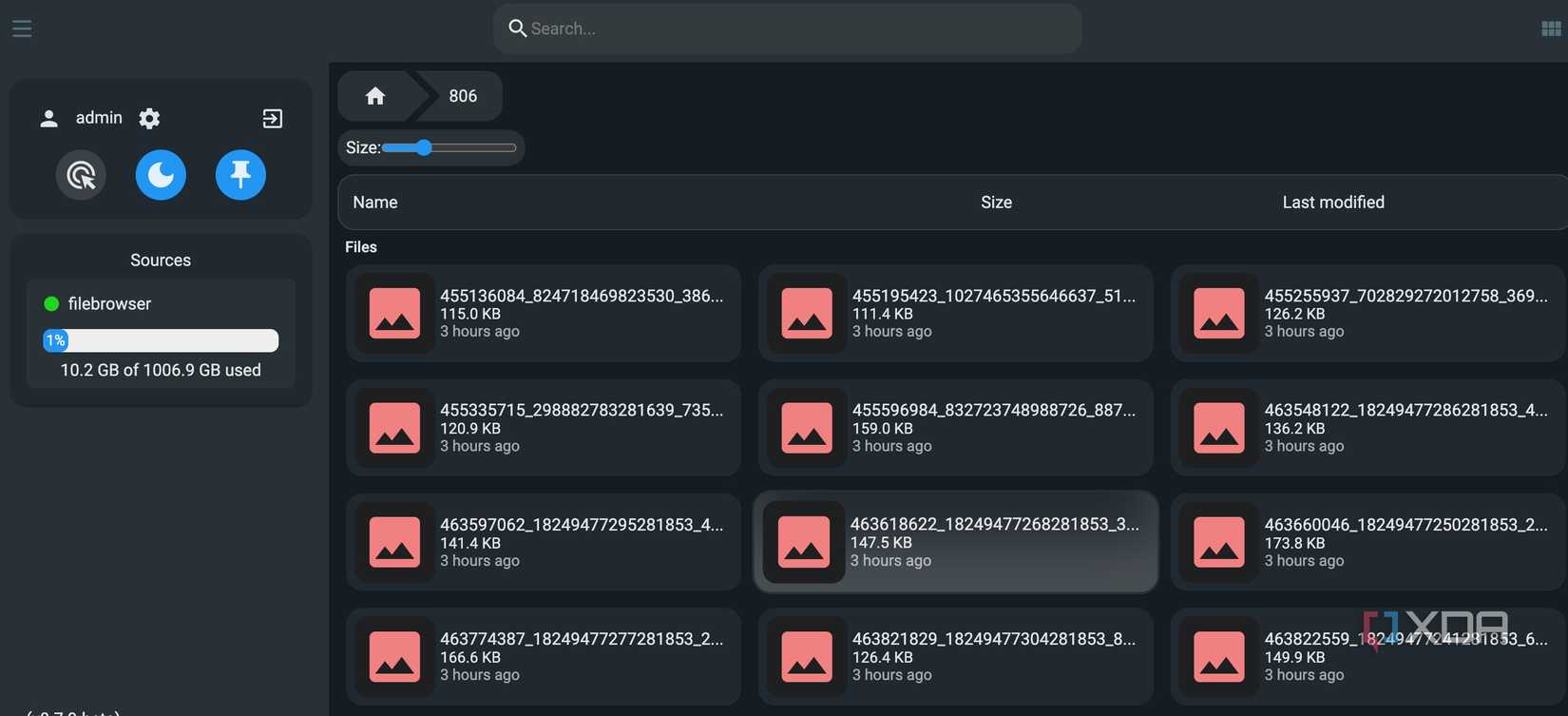Viewport: 1568px width, 716px height.
Task: Open the 806 breadcrumb folder
Action: [x=463, y=96]
